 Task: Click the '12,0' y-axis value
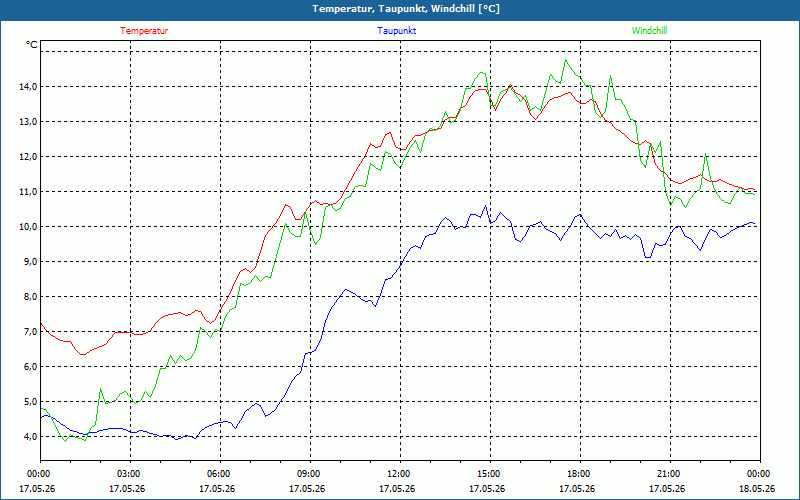tap(29, 157)
